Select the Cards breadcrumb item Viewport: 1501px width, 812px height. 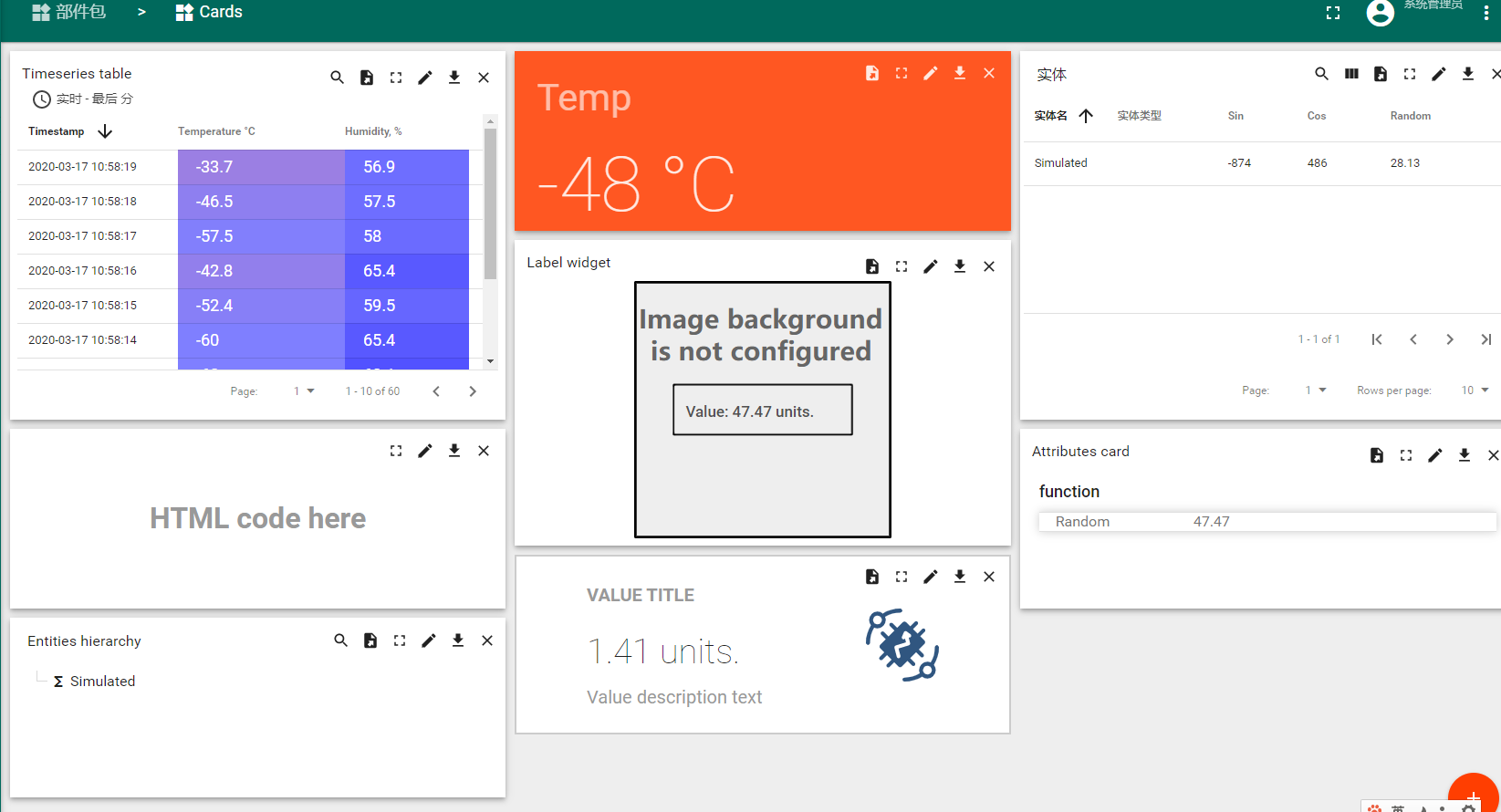pyautogui.click(x=209, y=12)
